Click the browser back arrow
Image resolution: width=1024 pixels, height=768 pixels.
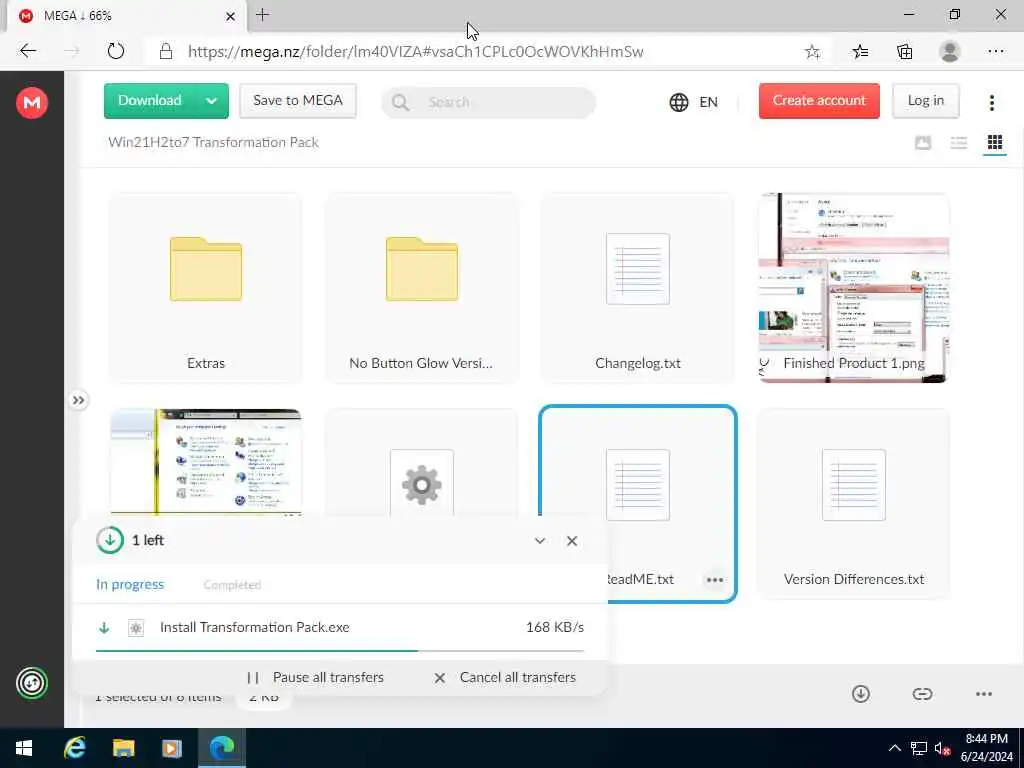(x=28, y=51)
